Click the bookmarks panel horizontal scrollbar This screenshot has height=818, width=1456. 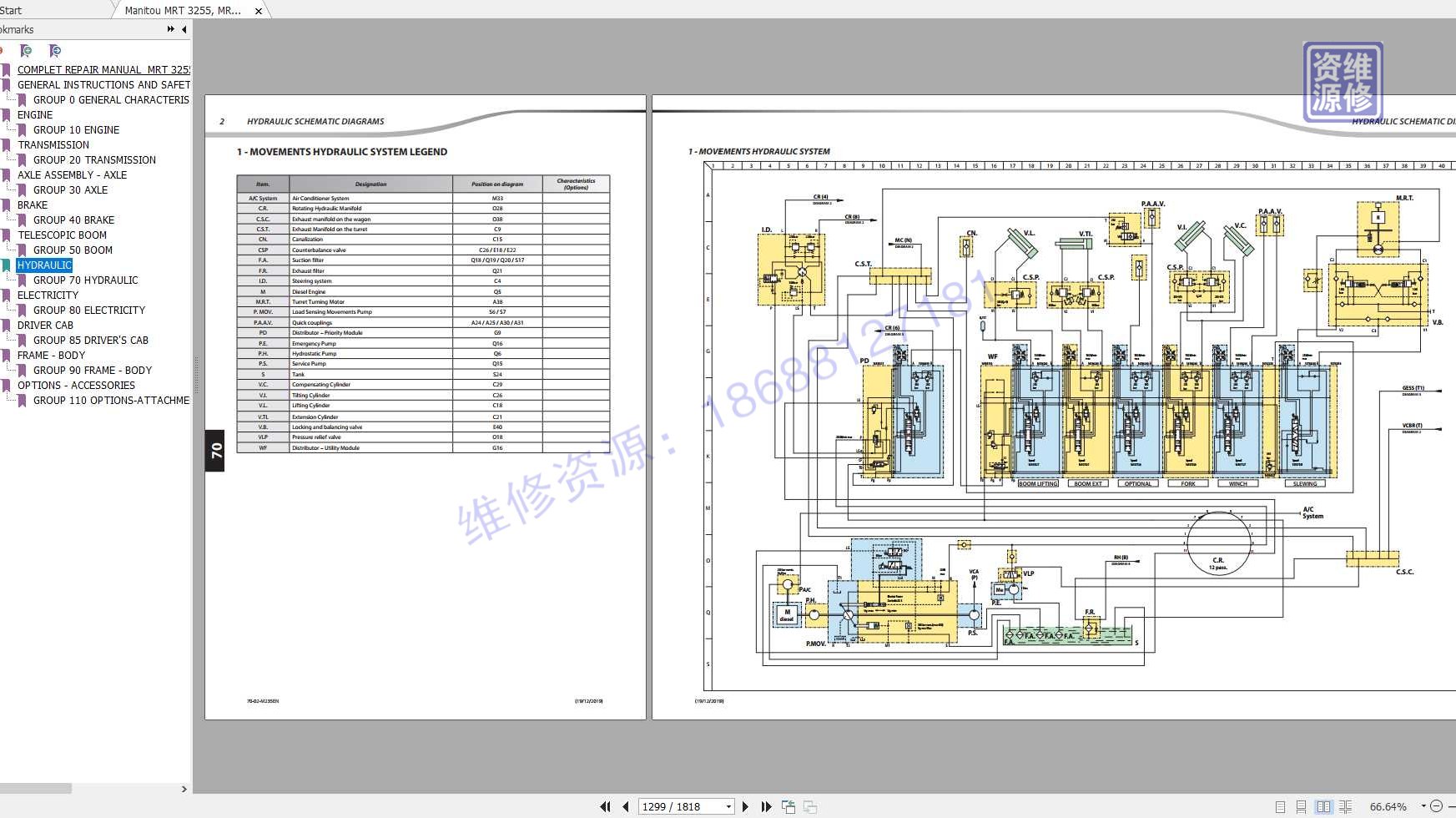[x=36, y=788]
